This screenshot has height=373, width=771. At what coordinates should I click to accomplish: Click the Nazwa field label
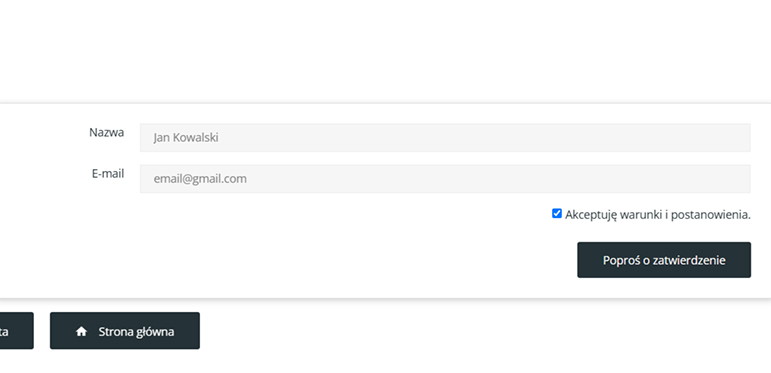coord(107,133)
